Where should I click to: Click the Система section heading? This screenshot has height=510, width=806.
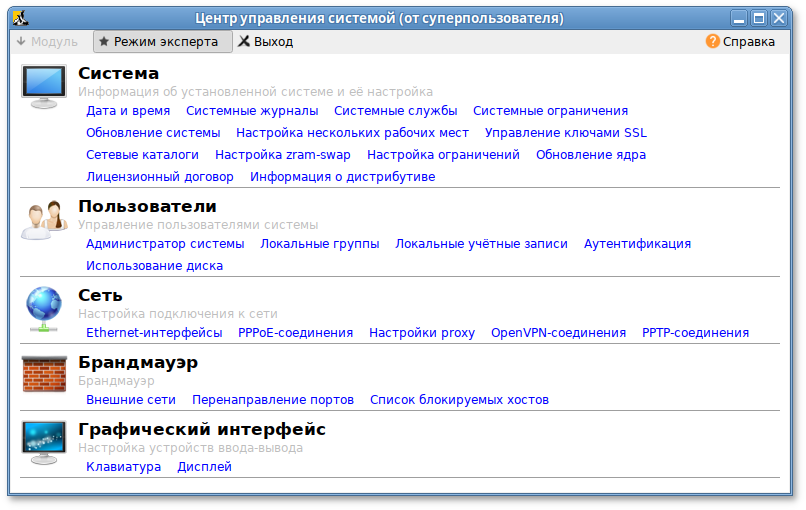119,74
